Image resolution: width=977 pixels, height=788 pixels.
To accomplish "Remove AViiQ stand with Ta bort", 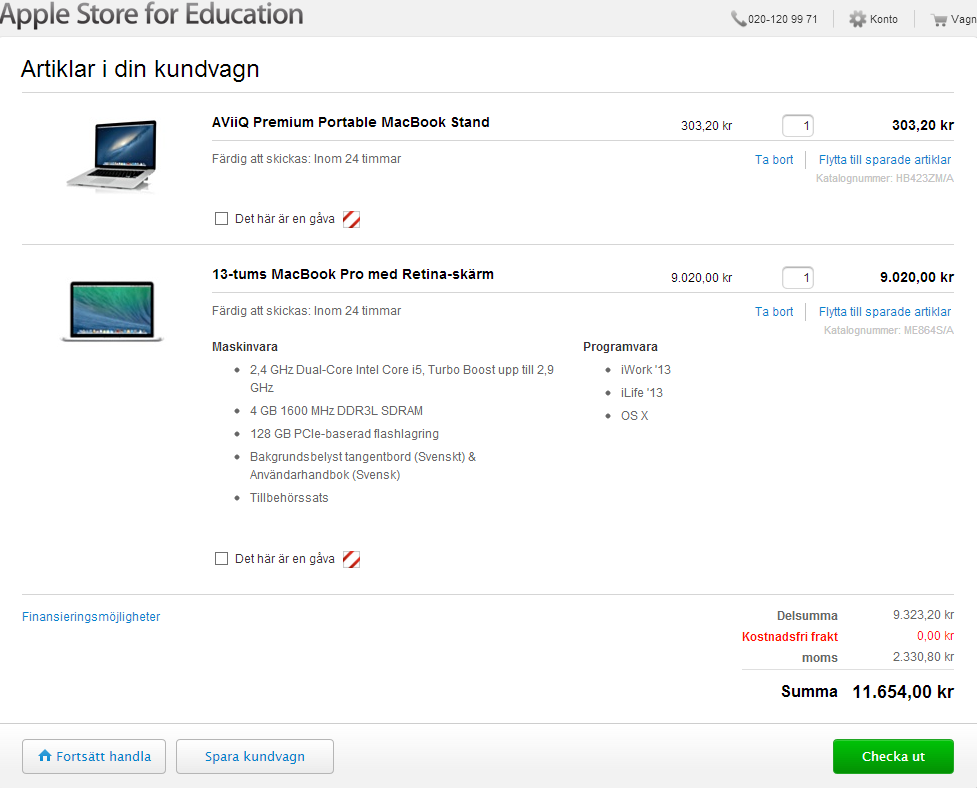I will coord(774,159).
